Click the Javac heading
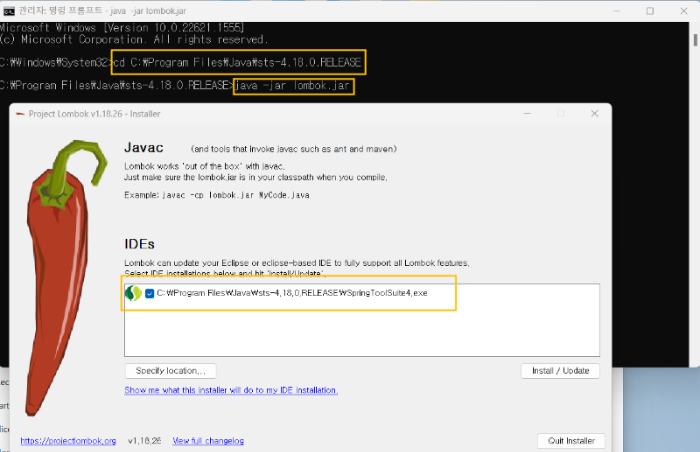This screenshot has width=700, height=452. [144, 147]
